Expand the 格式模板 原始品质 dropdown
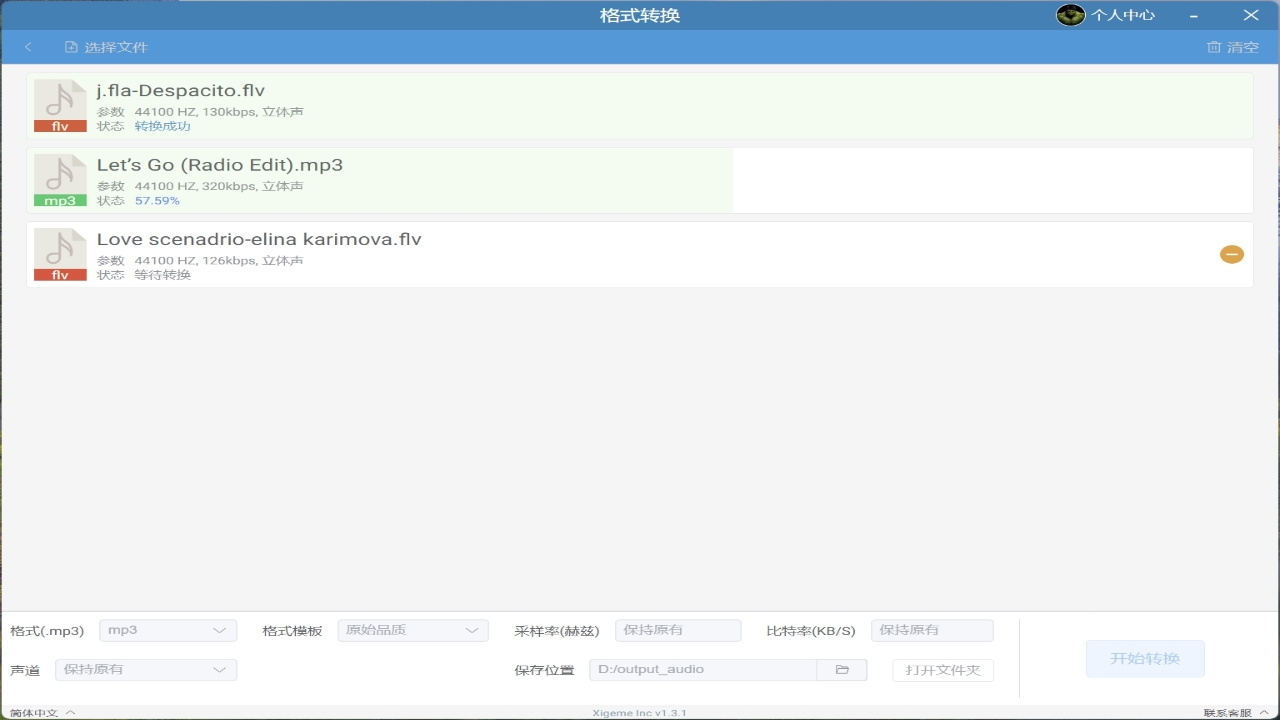 [x=412, y=630]
